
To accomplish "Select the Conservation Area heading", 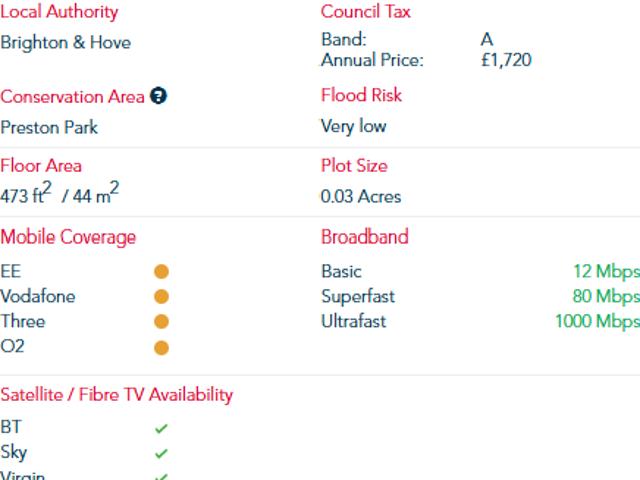I will pos(72,97).
